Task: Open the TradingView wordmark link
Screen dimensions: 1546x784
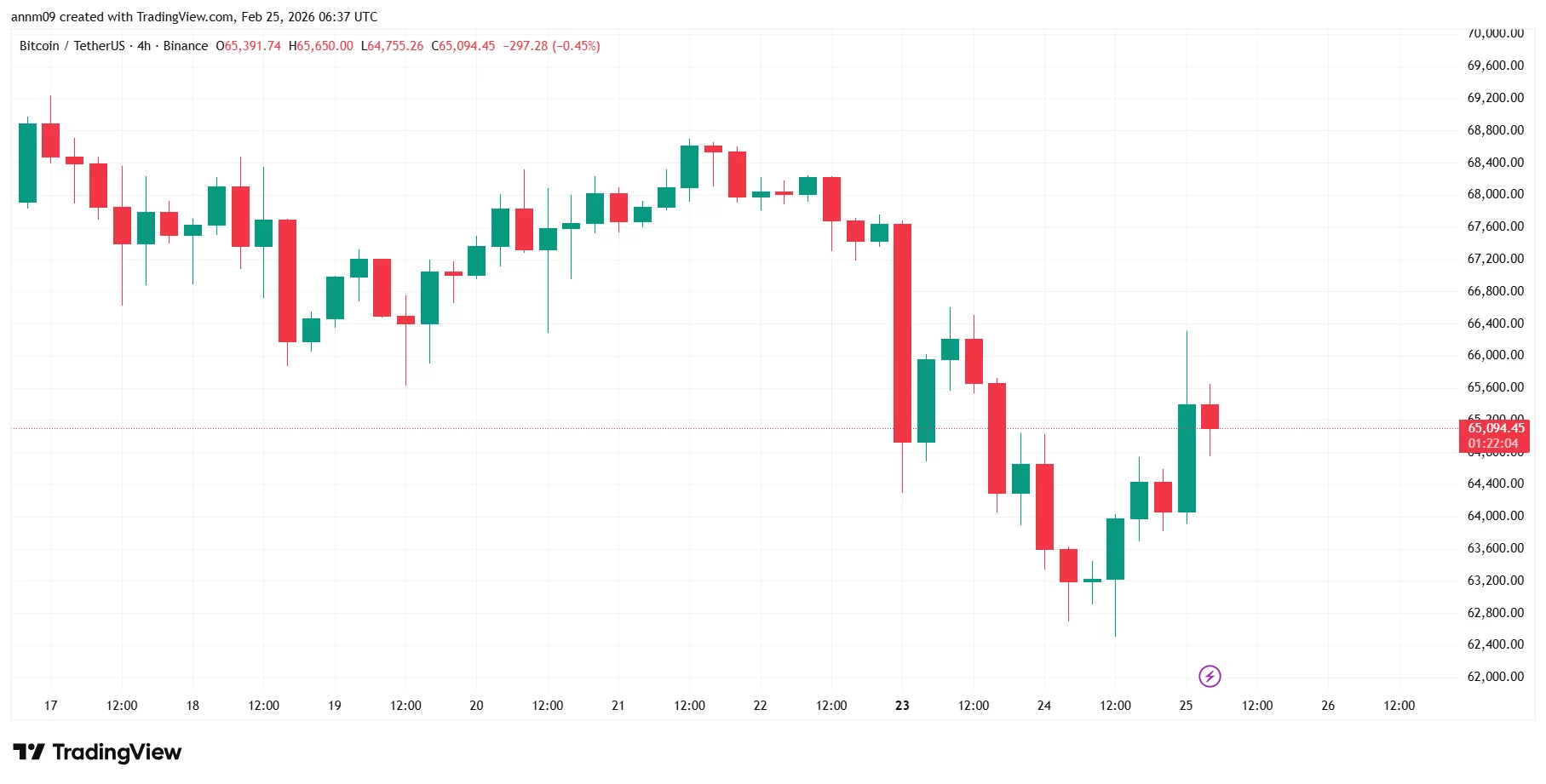Action: (117, 753)
